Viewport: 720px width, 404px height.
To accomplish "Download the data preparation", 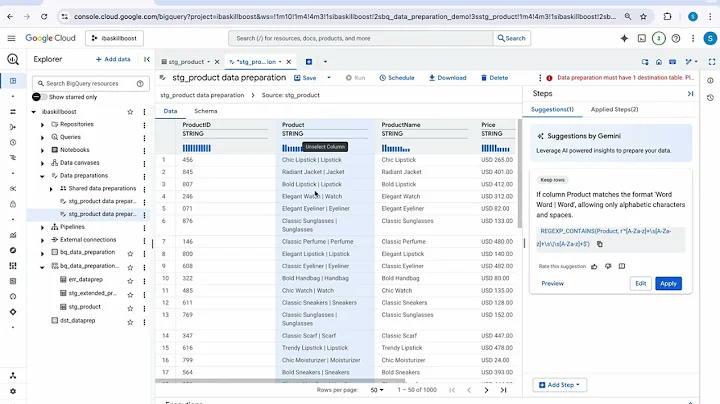I will 448,78.
